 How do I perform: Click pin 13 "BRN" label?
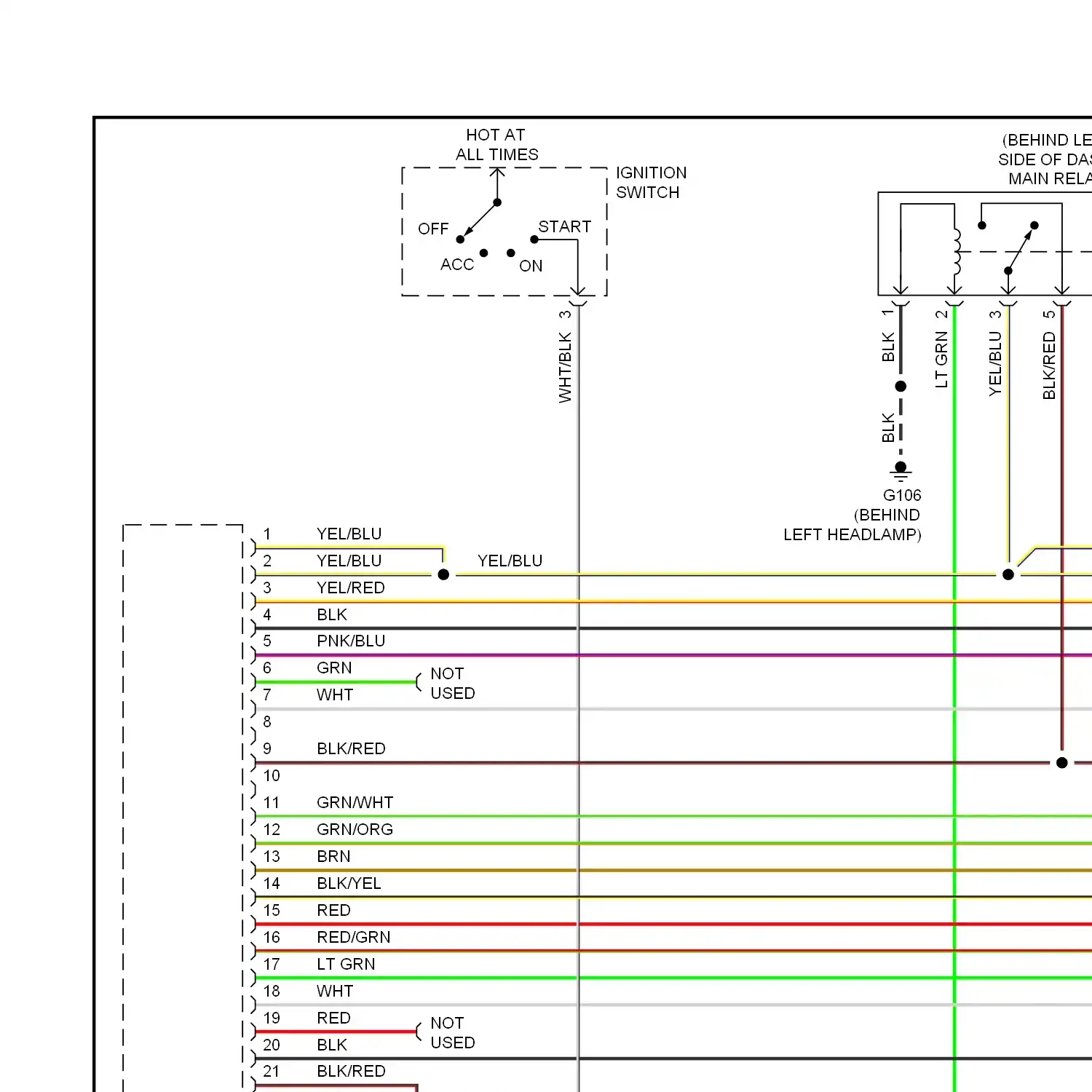click(333, 857)
